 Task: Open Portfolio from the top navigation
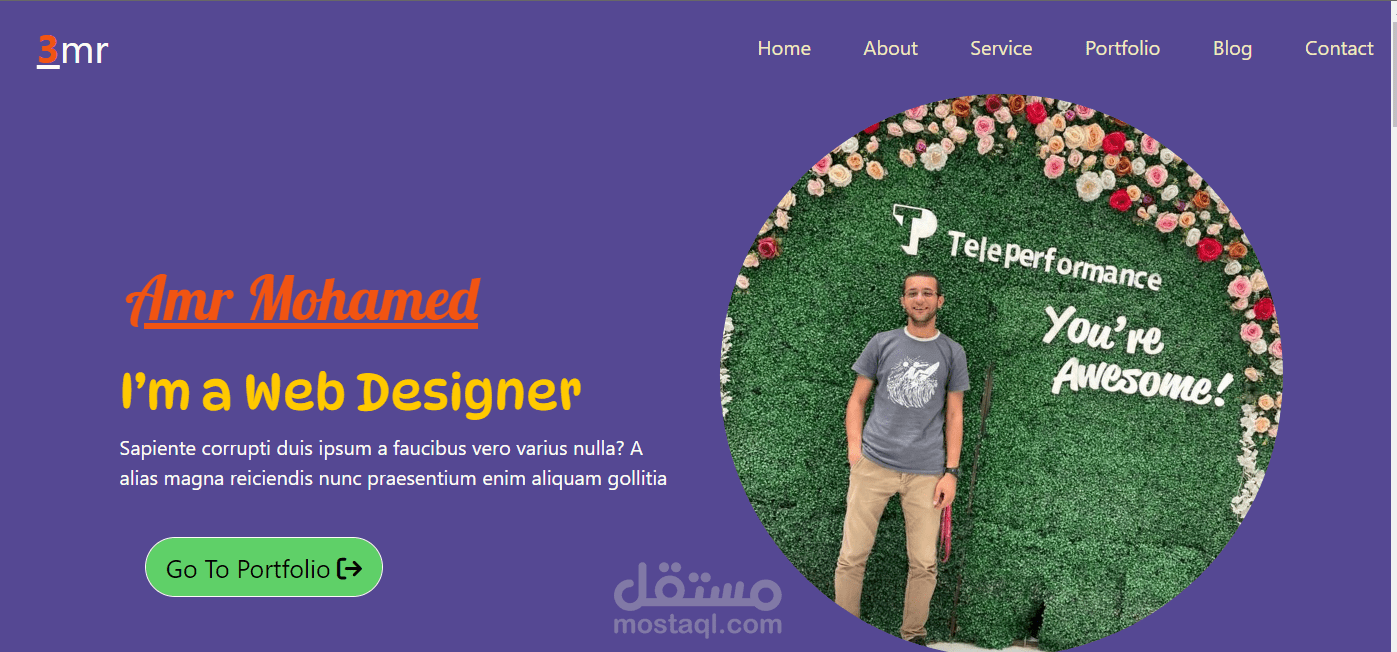pos(1122,48)
